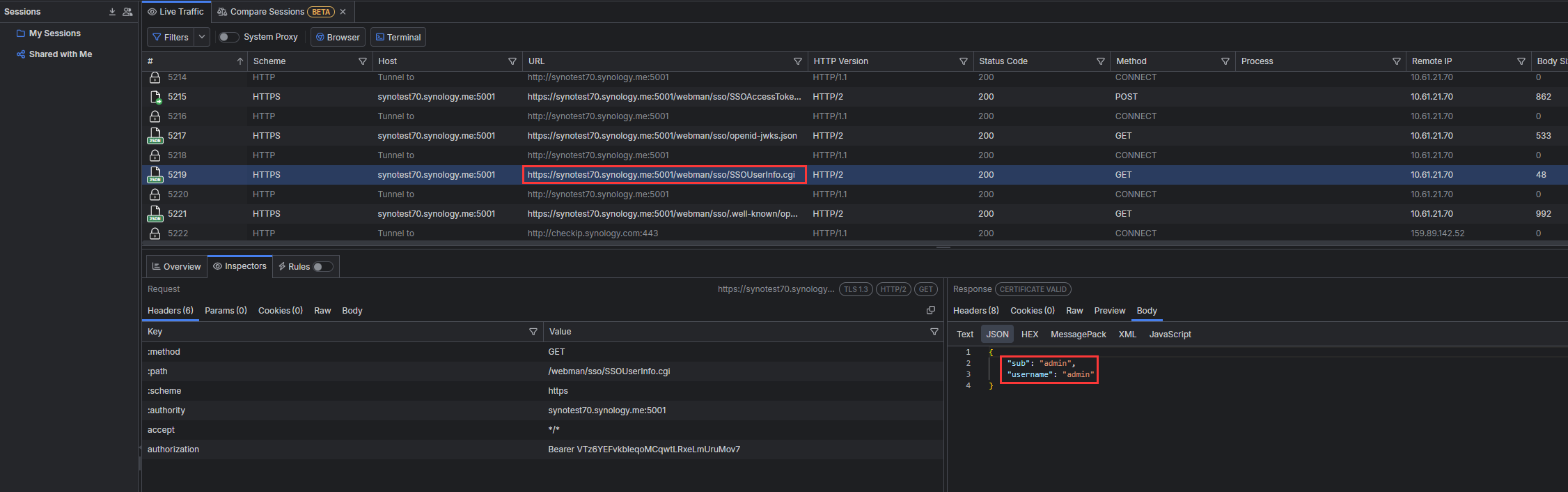Screen dimensions: 1568x492
Task: Click the CERTIFICATE VALID badge
Action: (1033, 289)
